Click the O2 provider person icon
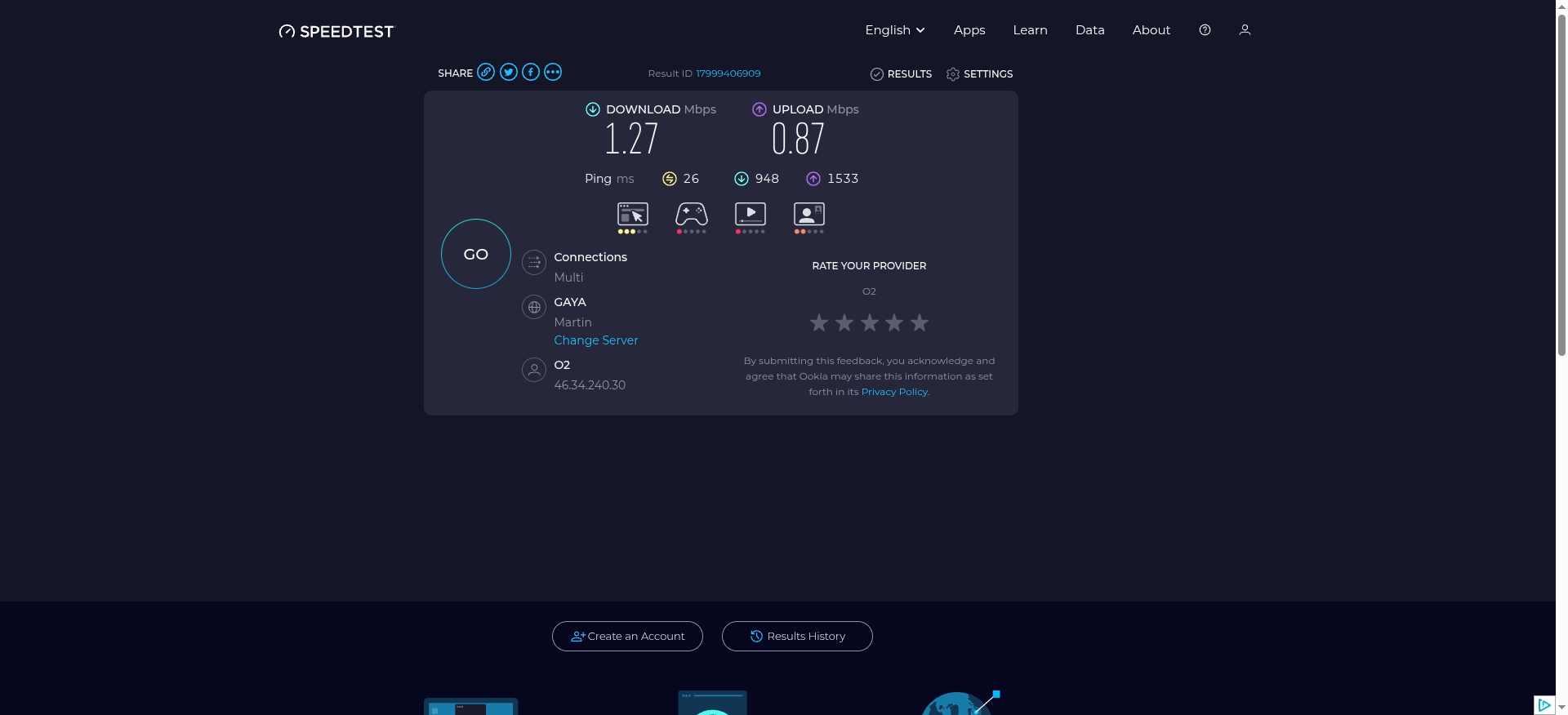Screen dimensions: 1568x715 534,370
